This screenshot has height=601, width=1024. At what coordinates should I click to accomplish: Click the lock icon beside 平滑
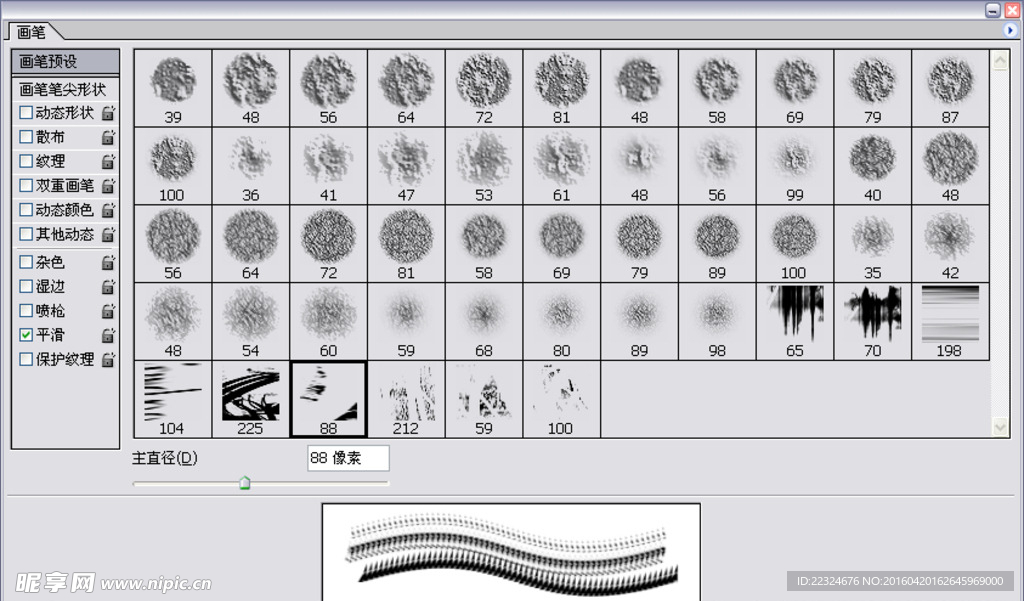point(108,335)
